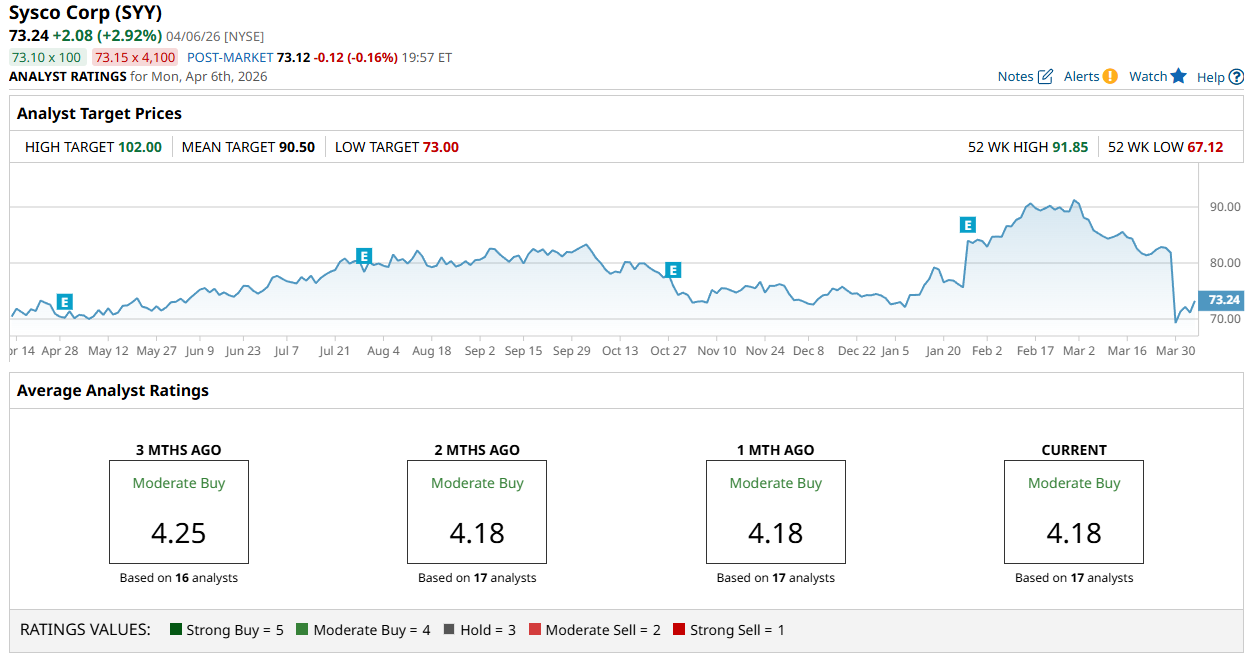Click the earnings marker near Apr 28
The height and width of the screenshot is (662, 1260).
64,301
